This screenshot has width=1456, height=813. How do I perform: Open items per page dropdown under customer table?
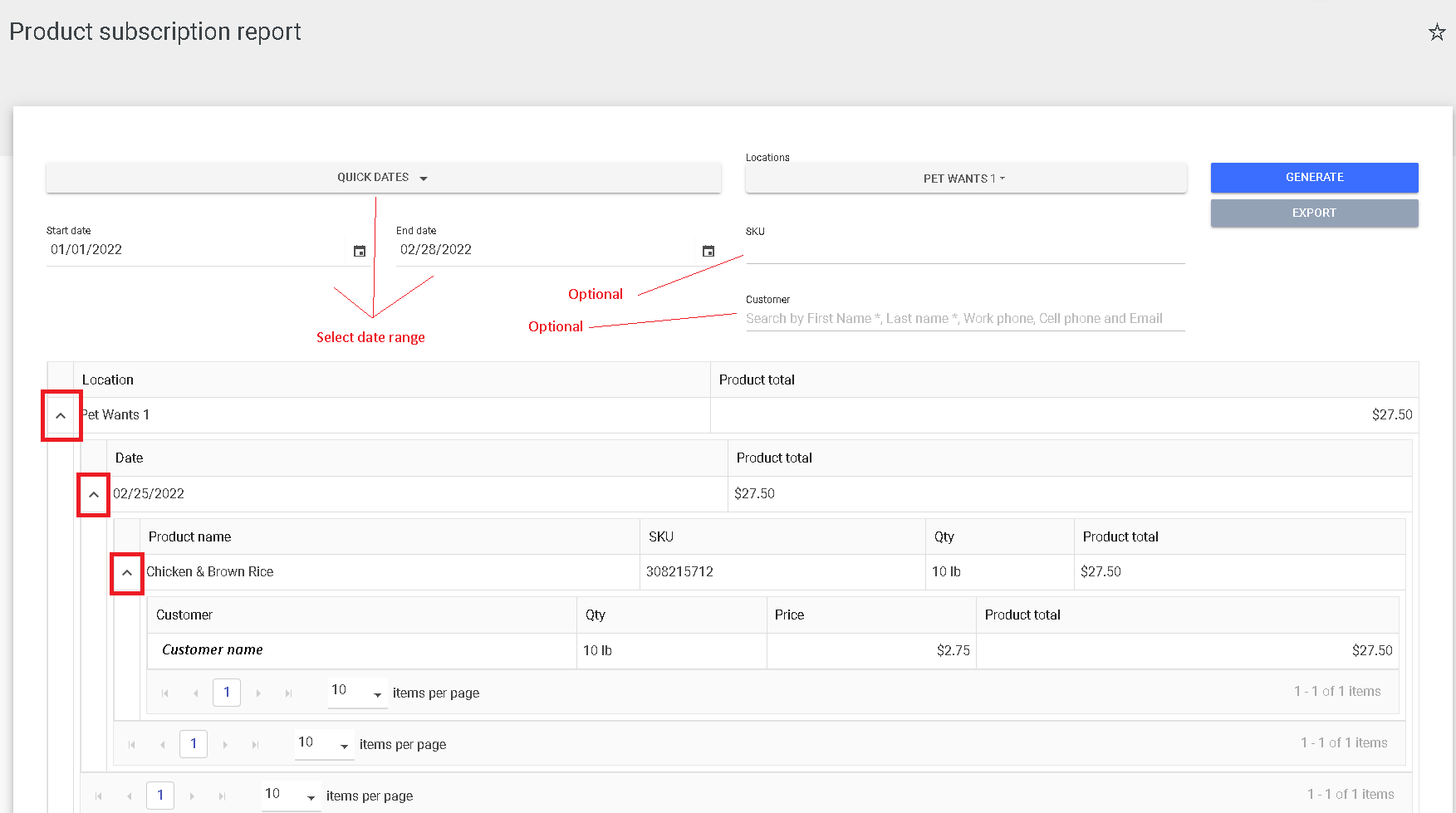point(378,693)
